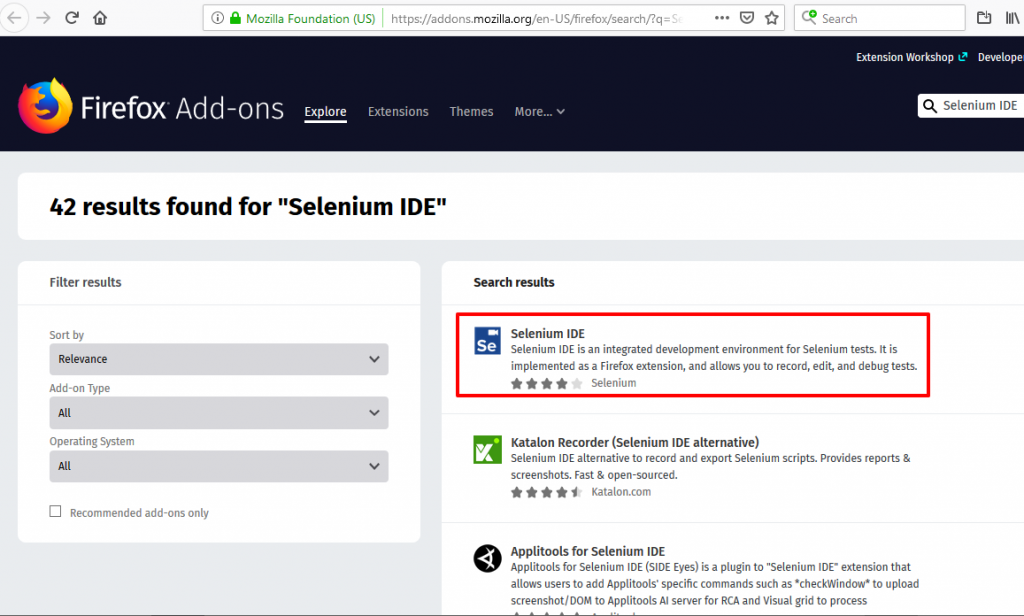Image resolution: width=1024 pixels, height=616 pixels.
Task: Click the browser back arrow button
Action: point(15,18)
